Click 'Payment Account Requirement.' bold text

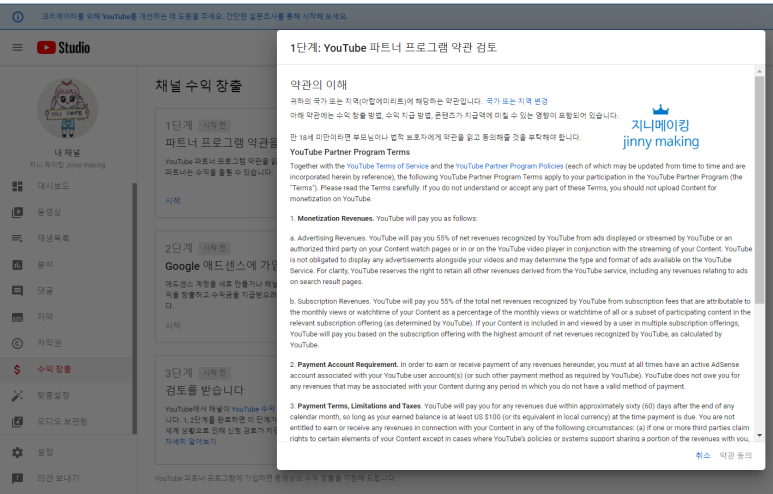(x=348, y=364)
